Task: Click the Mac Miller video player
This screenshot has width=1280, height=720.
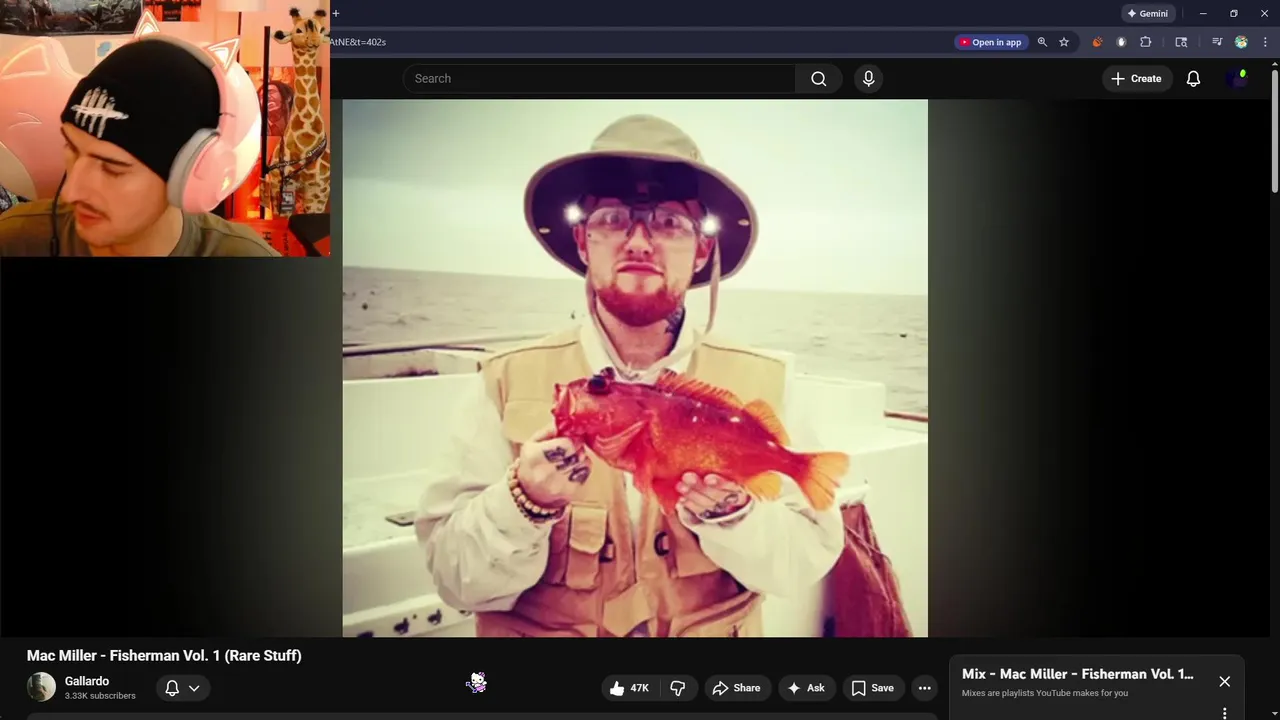Action: [635, 368]
